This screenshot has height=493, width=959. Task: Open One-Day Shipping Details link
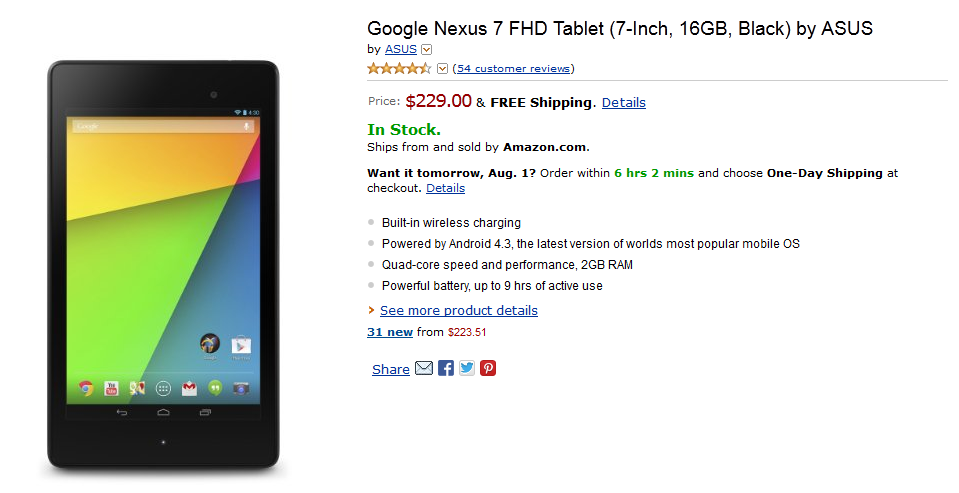coord(445,188)
